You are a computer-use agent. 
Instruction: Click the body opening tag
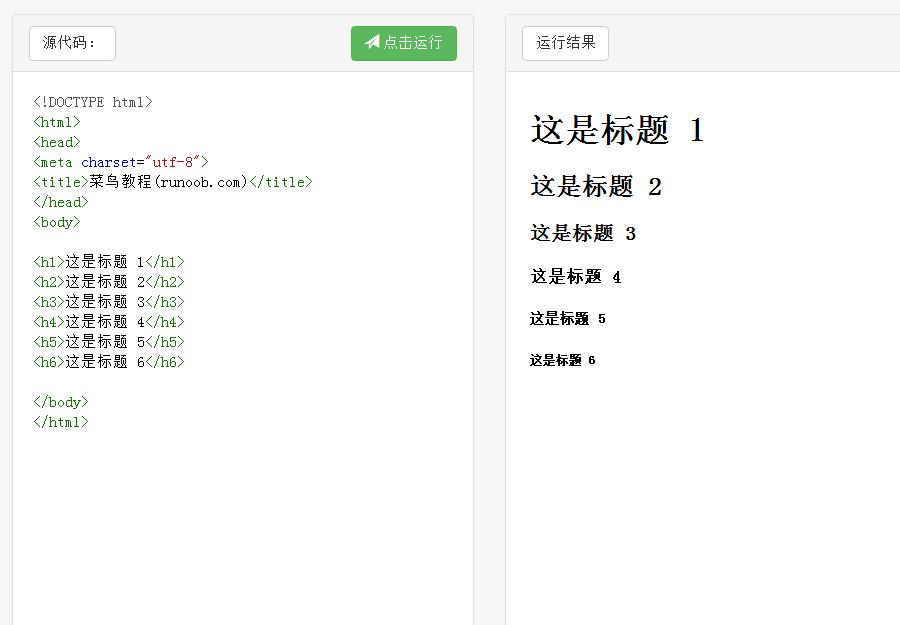coord(56,221)
